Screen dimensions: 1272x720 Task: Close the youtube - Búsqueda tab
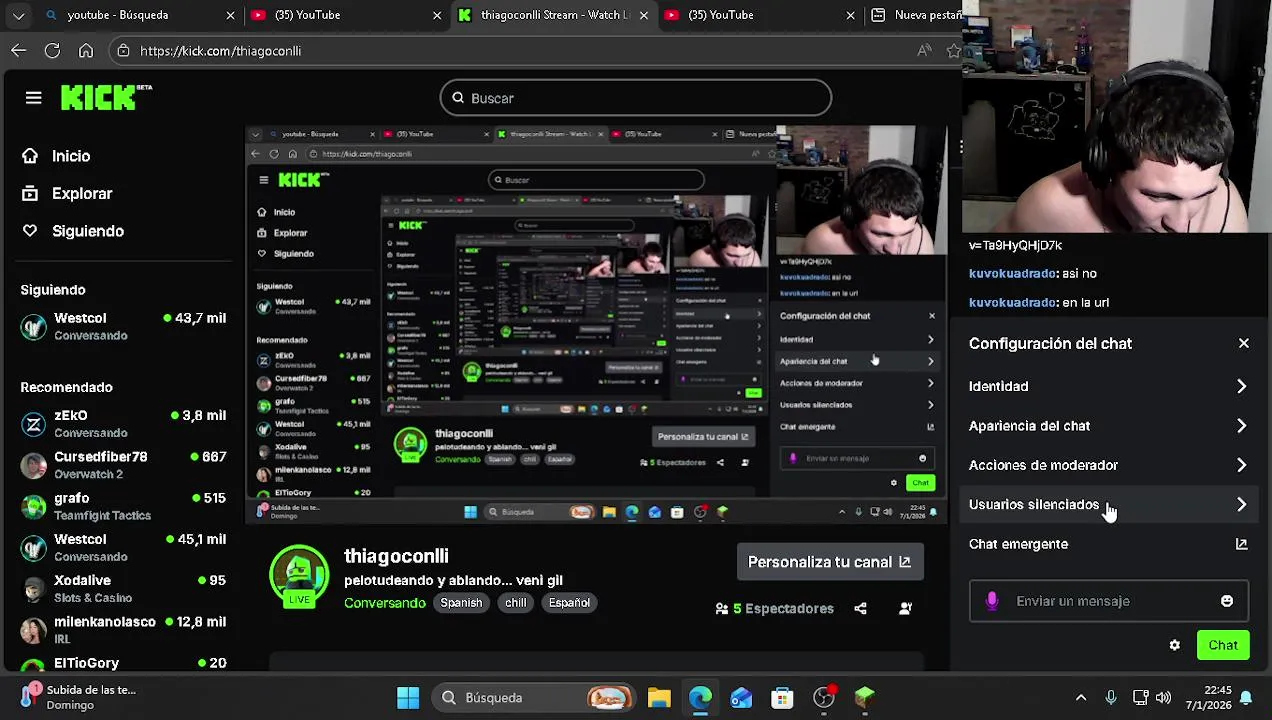pyautogui.click(x=230, y=15)
